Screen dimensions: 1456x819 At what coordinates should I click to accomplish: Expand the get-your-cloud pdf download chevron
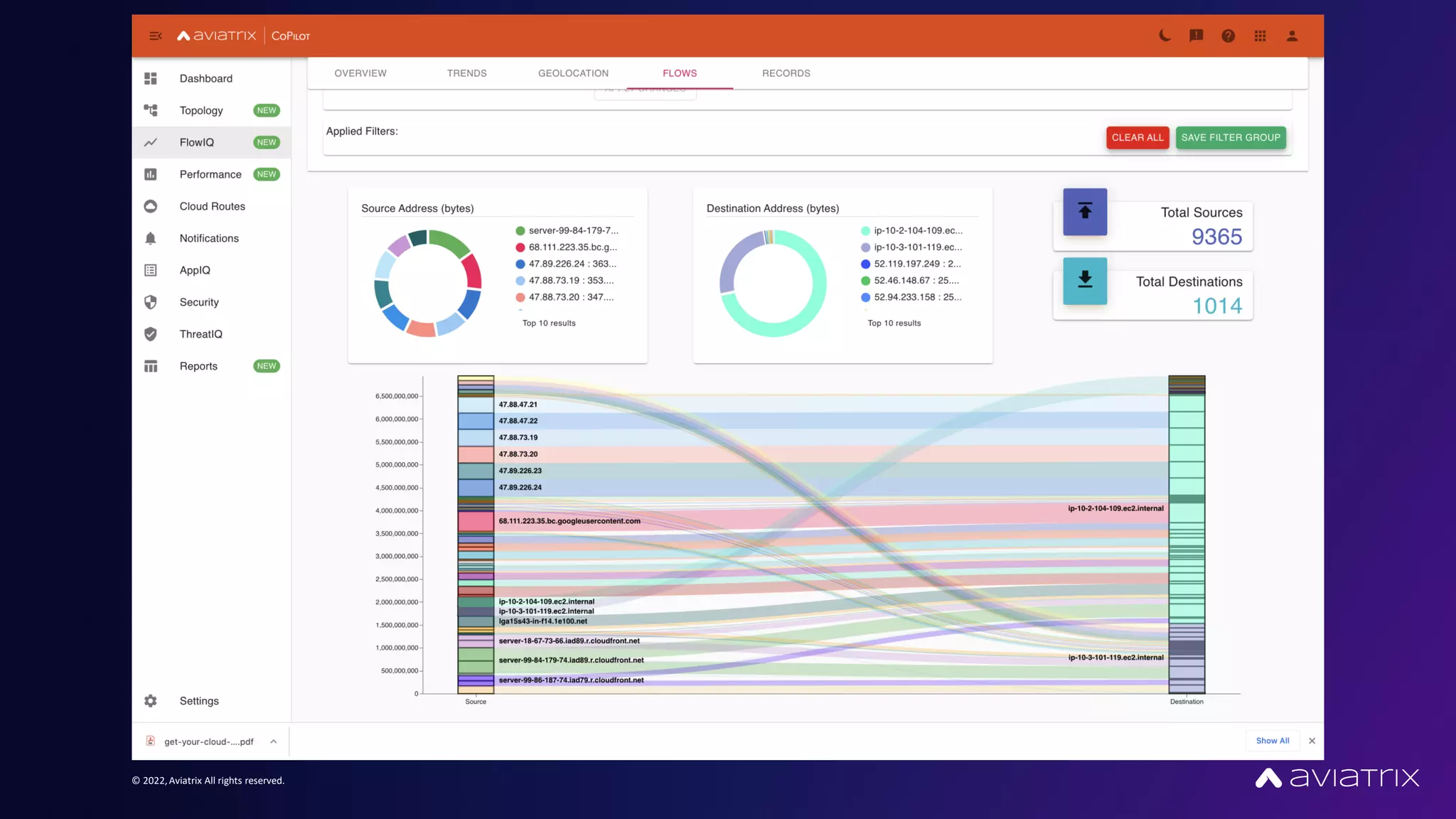[x=273, y=742]
